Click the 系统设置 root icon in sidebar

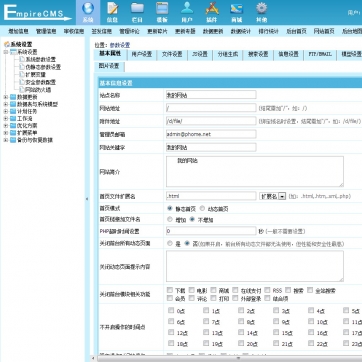6,44
